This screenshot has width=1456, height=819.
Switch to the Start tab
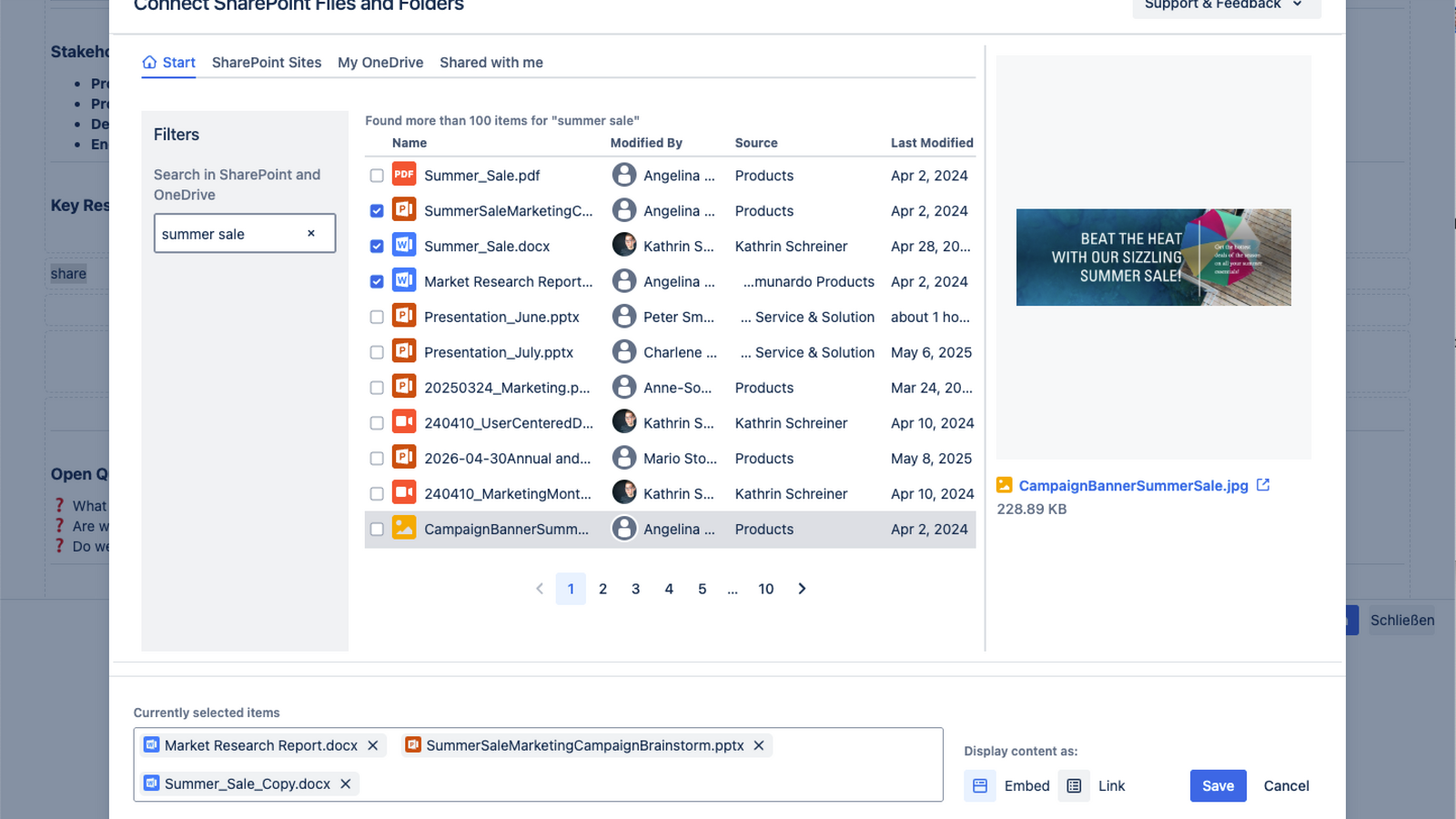(169, 63)
